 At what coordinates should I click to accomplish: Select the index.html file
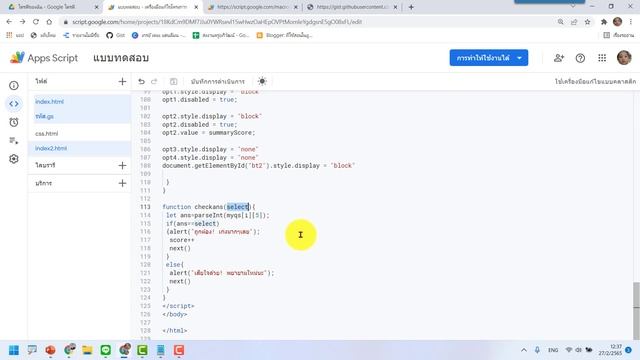click(x=49, y=102)
